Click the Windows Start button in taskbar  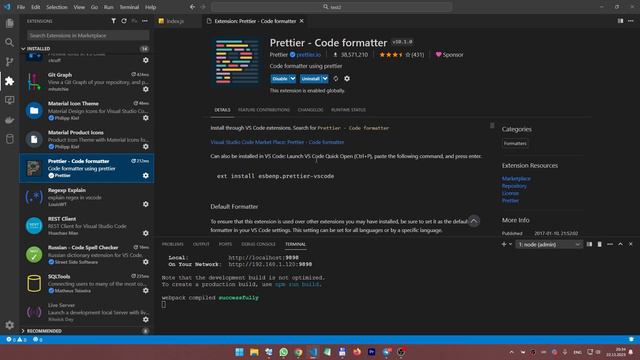pos(239,352)
